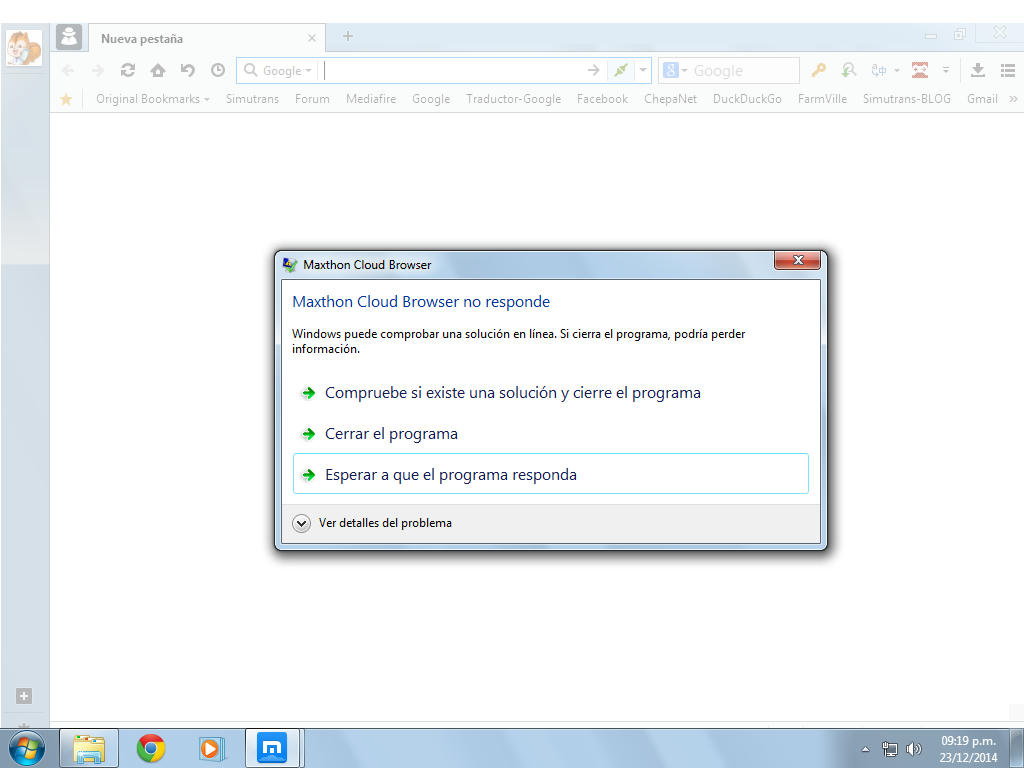Open the search box engine selector

[675, 70]
